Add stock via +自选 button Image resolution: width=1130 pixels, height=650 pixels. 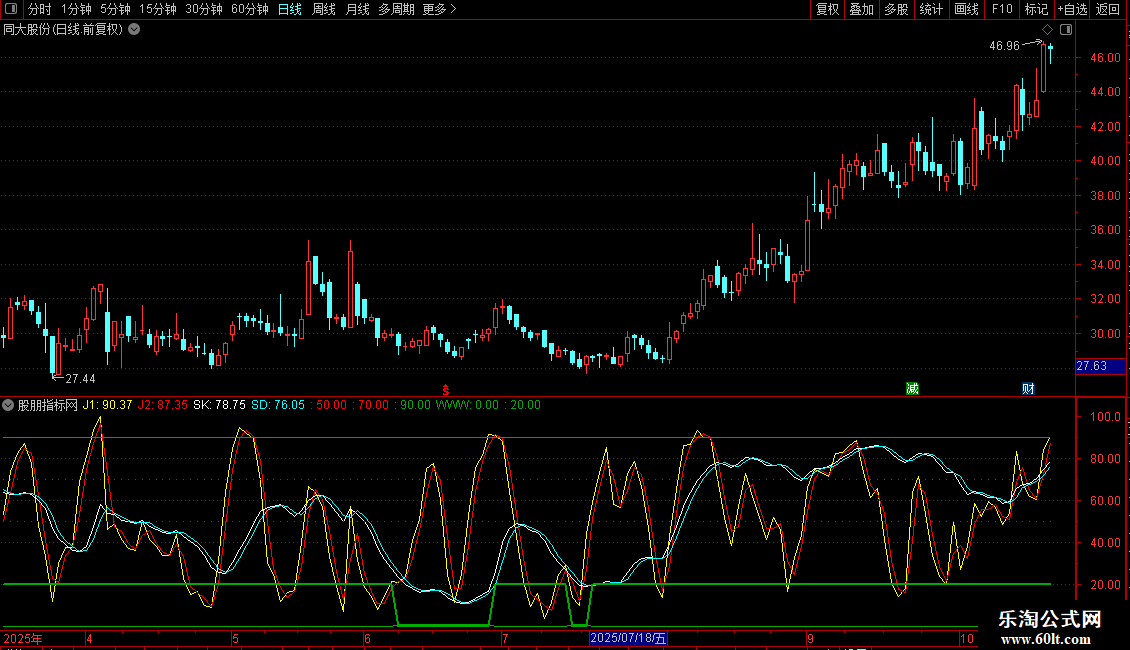pyautogui.click(x=1072, y=10)
